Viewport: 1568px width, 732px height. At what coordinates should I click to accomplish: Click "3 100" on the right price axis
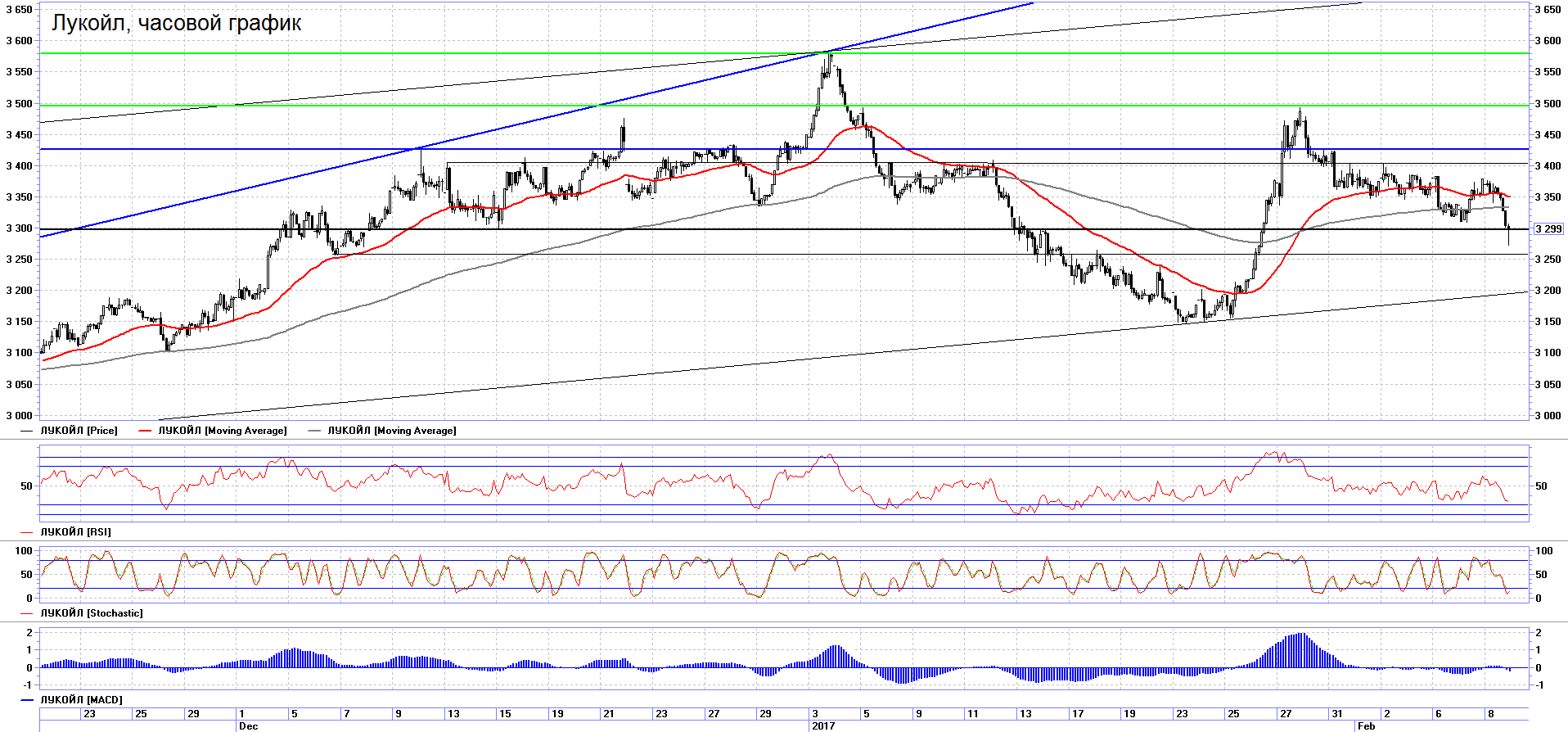pos(1548,353)
